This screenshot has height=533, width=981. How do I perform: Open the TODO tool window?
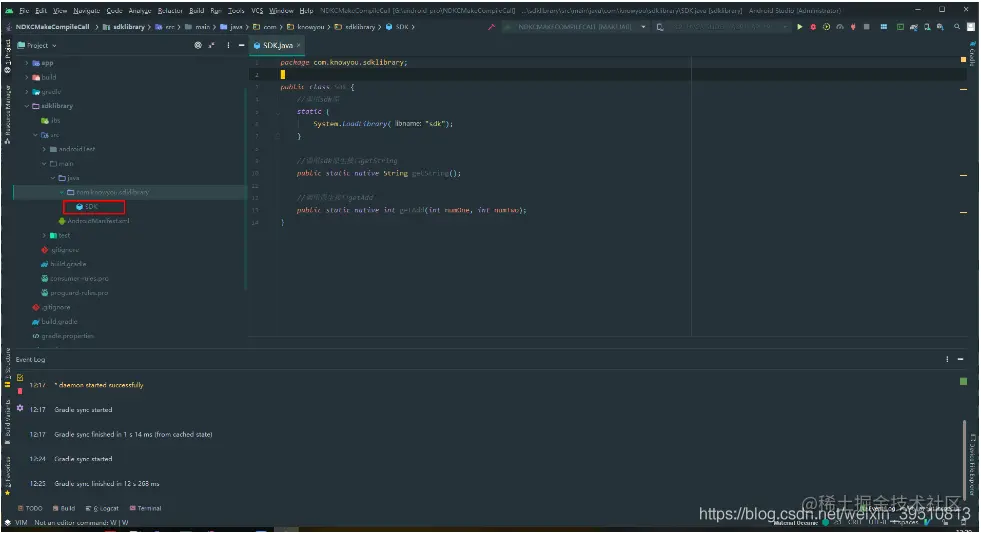pyautogui.click(x=31, y=508)
